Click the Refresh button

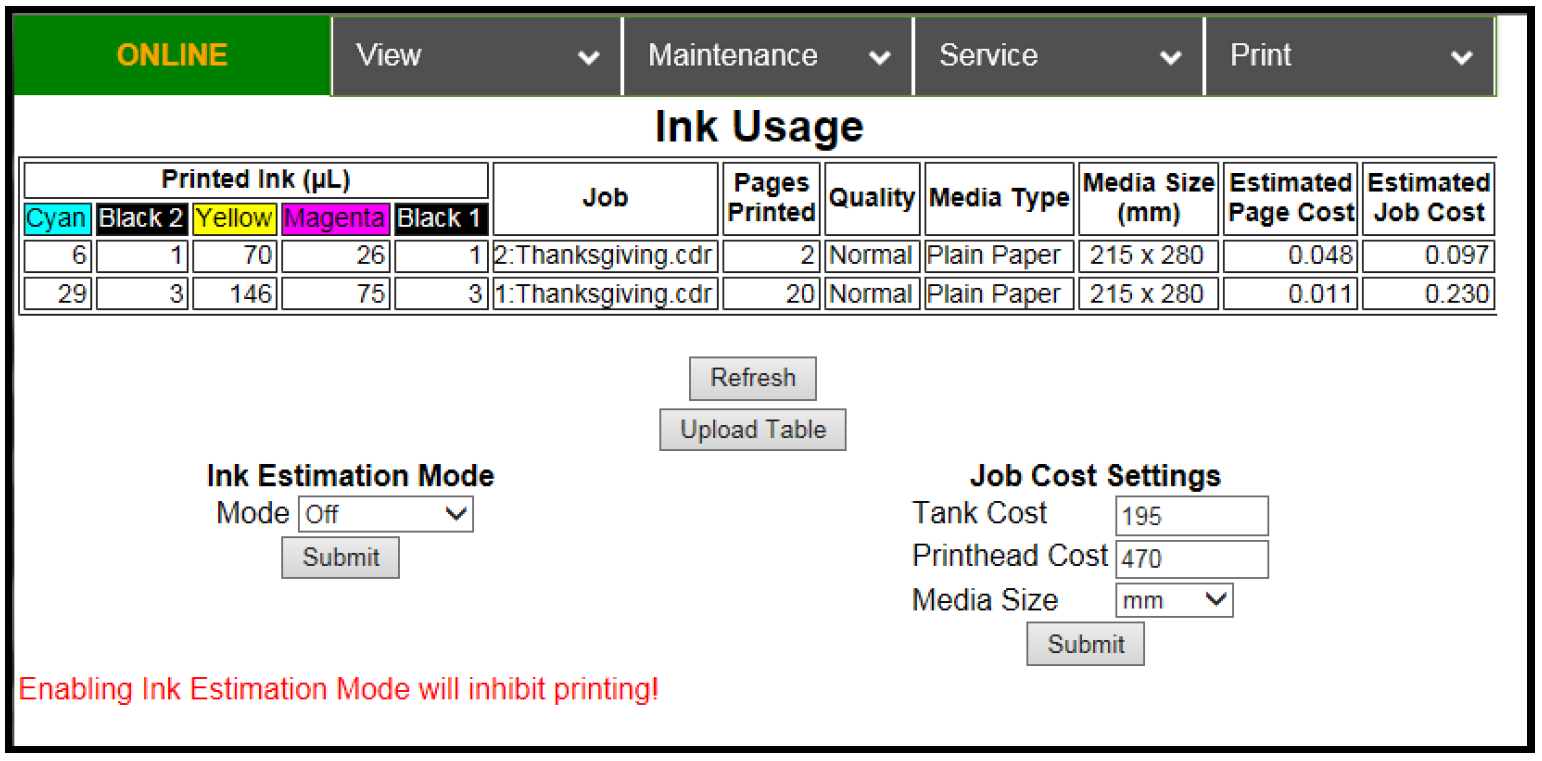click(752, 378)
